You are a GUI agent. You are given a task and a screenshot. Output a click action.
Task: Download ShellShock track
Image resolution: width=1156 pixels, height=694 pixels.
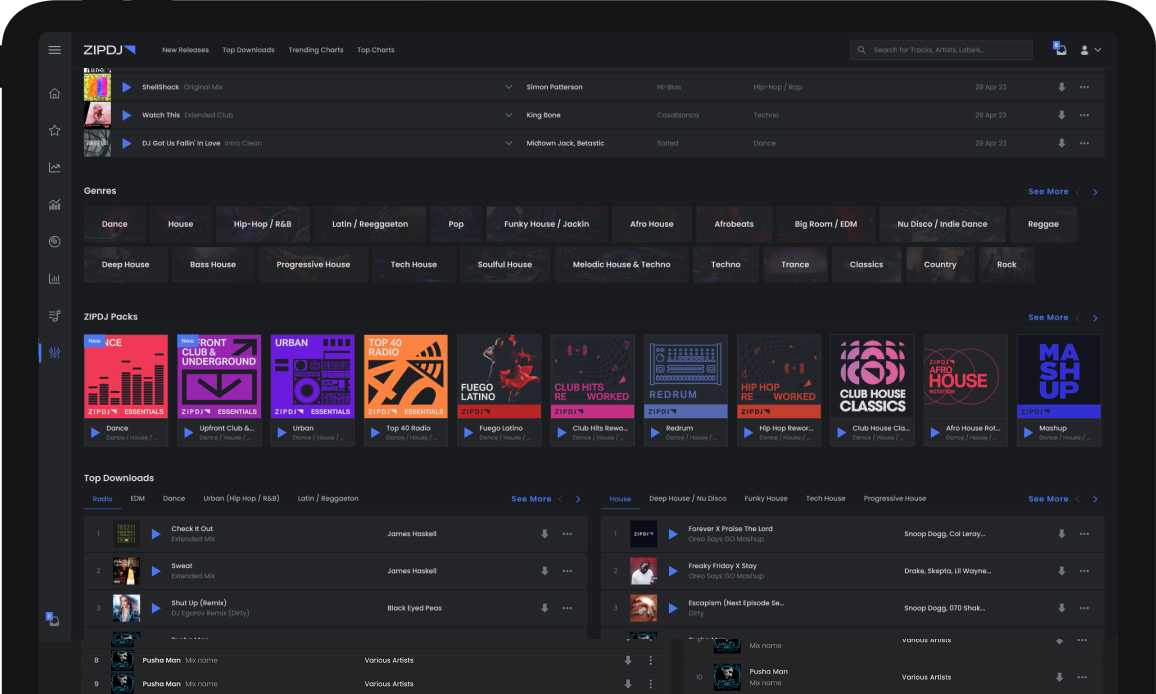[x=1062, y=87]
